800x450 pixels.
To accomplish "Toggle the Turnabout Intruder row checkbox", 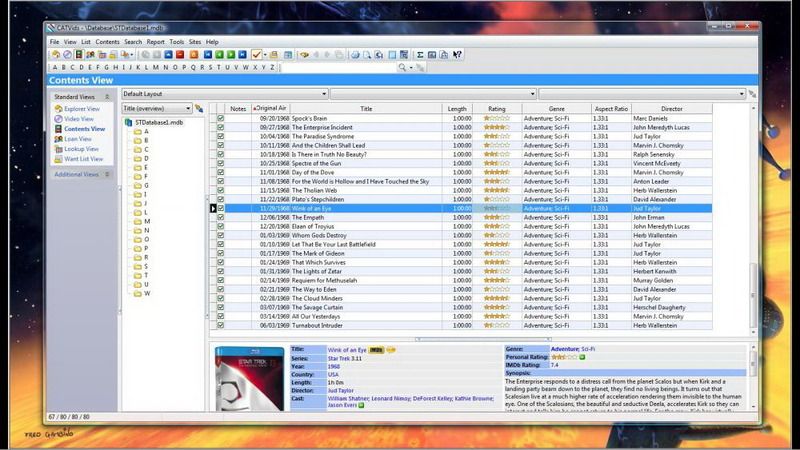I will point(220,325).
